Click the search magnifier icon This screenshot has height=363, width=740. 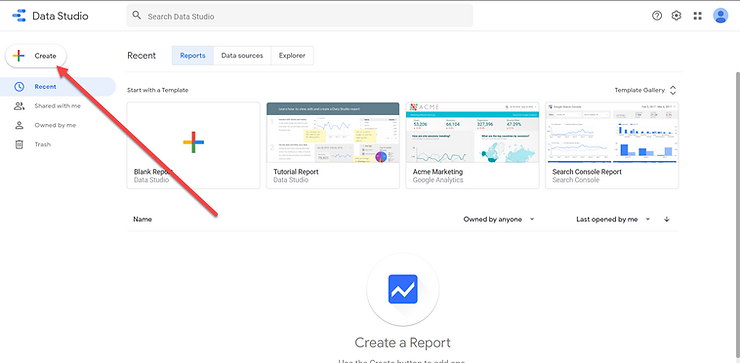point(137,16)
